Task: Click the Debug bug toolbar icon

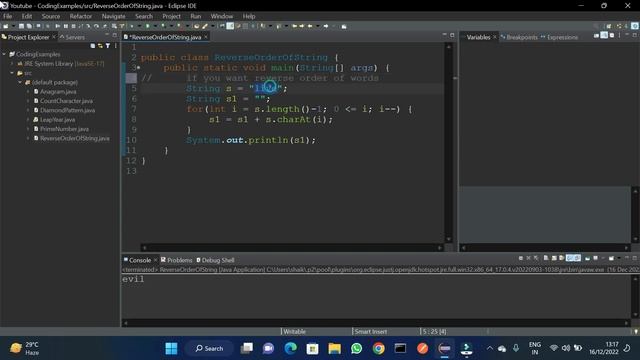Action: coord(132,26)
